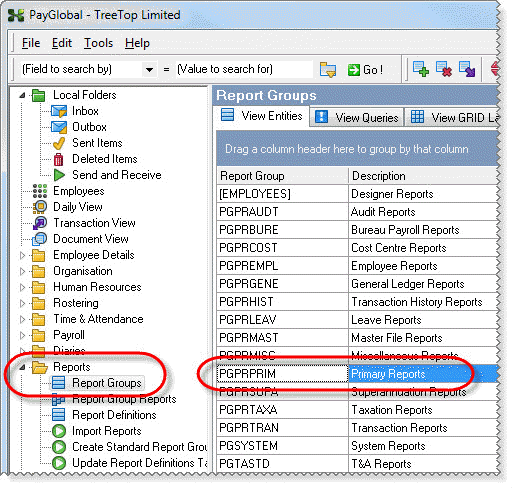Sort by Description column header
517x492 pixels.
423,176
